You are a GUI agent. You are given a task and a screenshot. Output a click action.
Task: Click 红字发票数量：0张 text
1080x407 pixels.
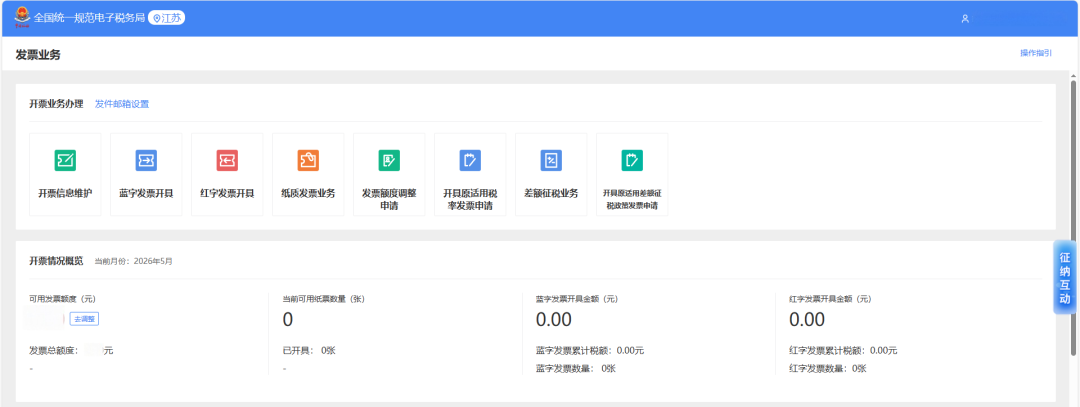(x=828, y=368)
